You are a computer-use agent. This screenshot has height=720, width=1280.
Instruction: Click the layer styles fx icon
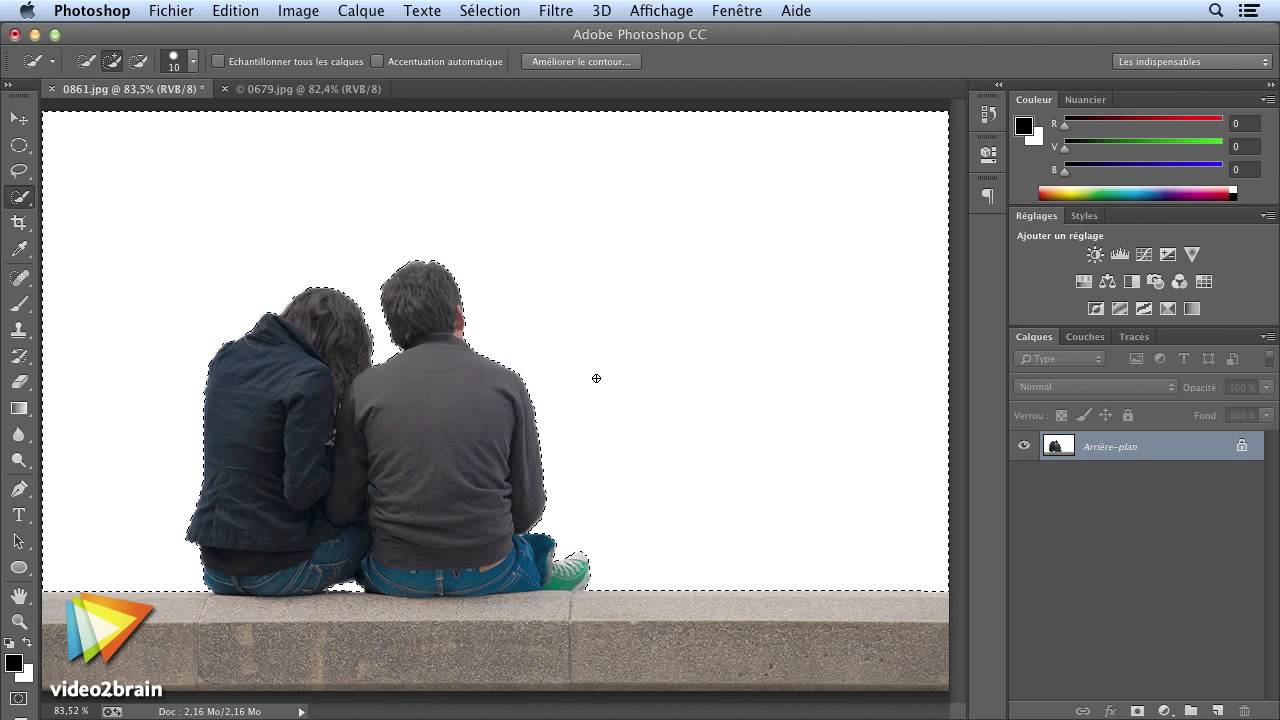pos(1110,711)
